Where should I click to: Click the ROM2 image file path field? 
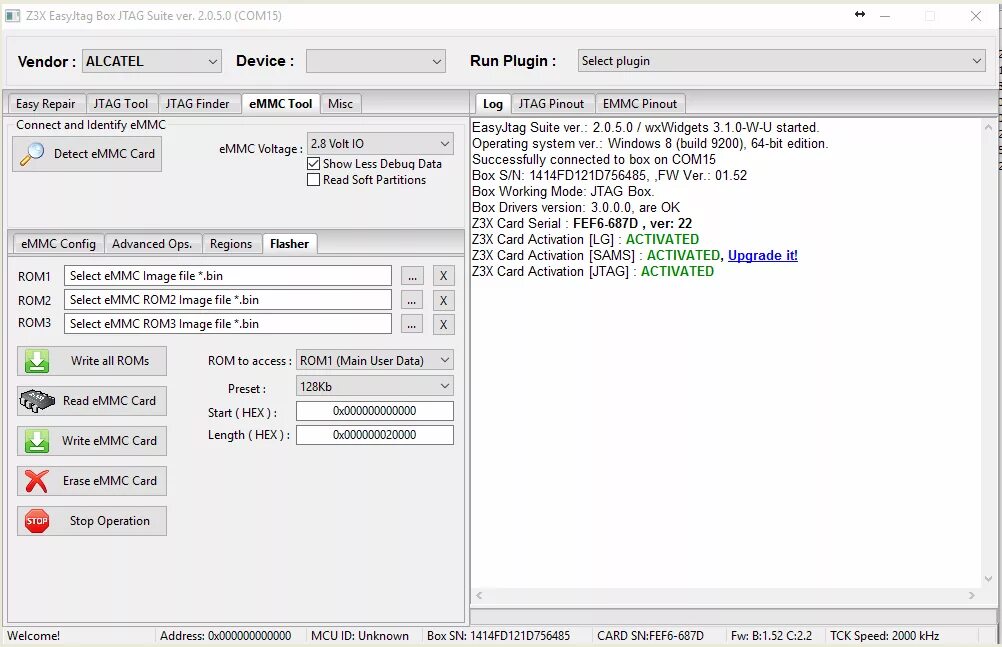[227, 300]
